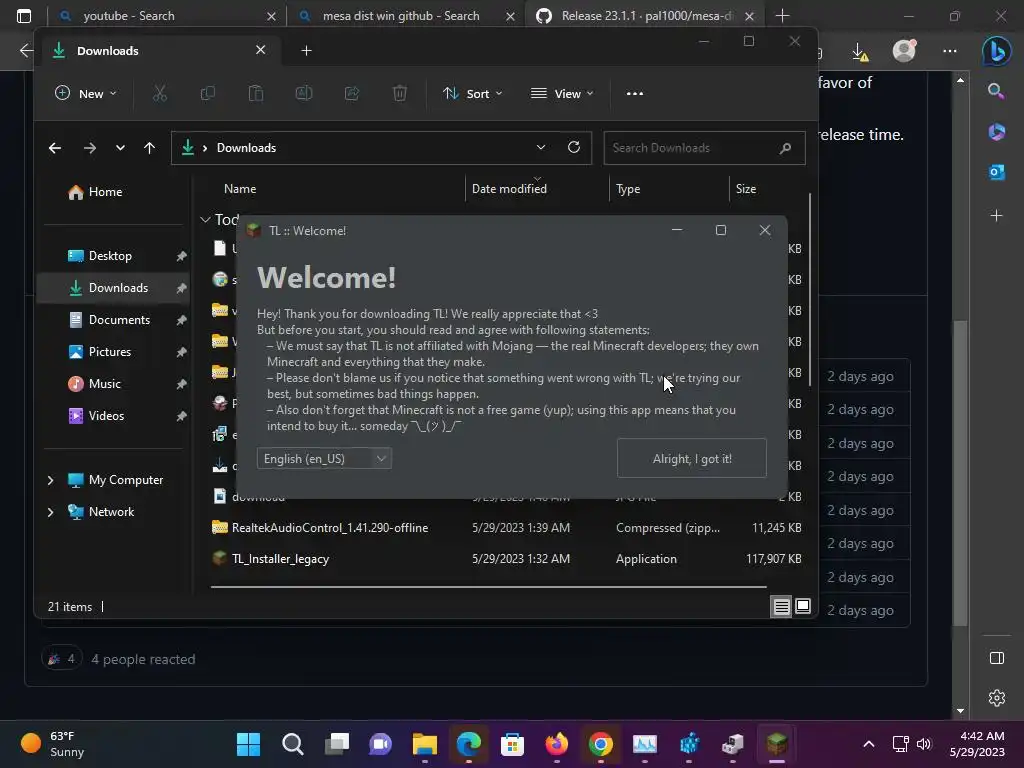The width and height of the screenshot is (1024, 768).
Task: Open the Edge profile avatar
Action: (904, 50)
